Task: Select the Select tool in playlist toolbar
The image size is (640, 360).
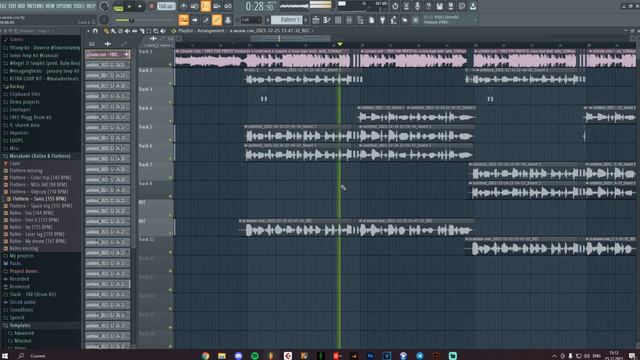Action: click(x=149, y=31)
